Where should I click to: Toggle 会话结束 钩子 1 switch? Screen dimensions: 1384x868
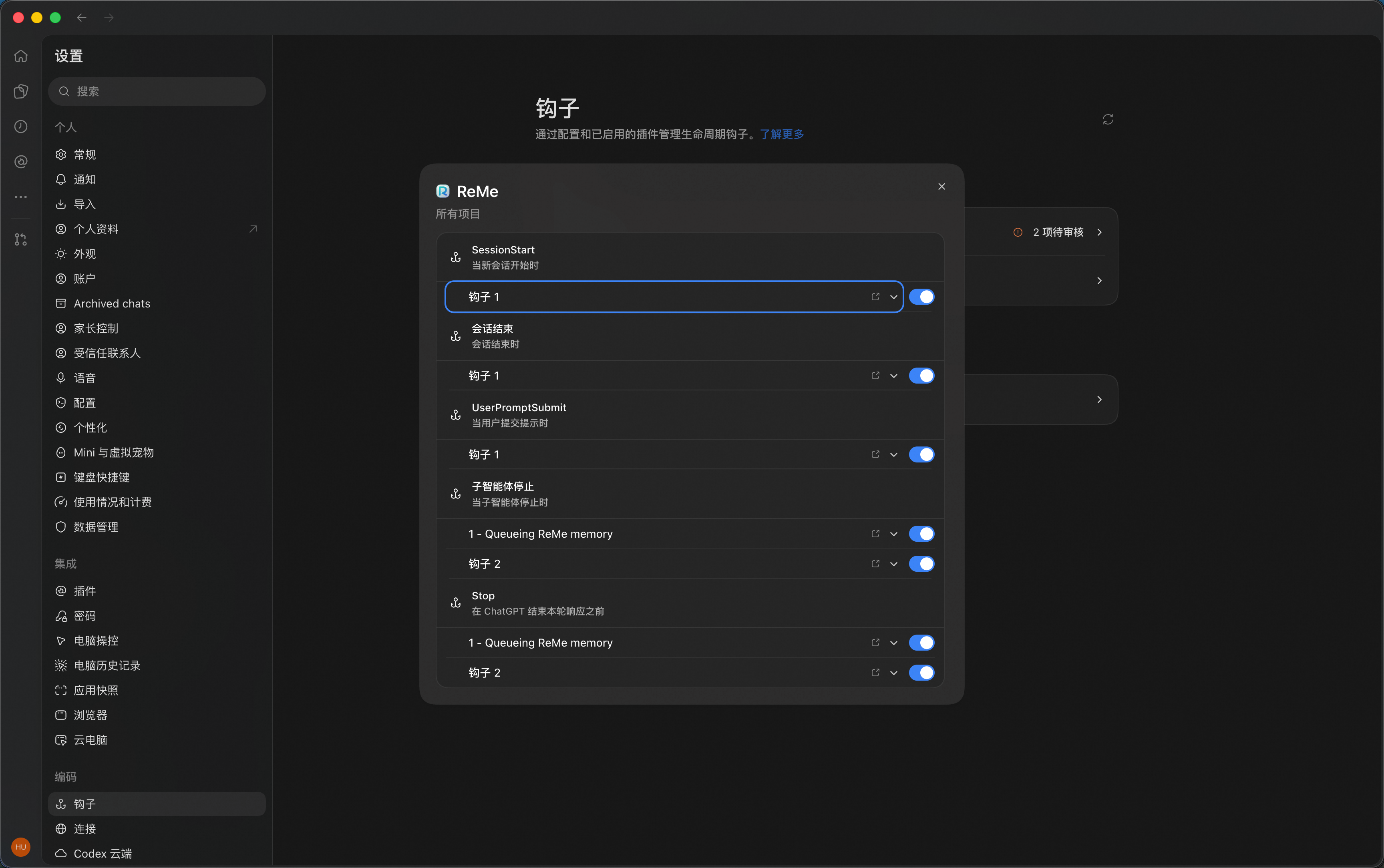pos(921,376)
